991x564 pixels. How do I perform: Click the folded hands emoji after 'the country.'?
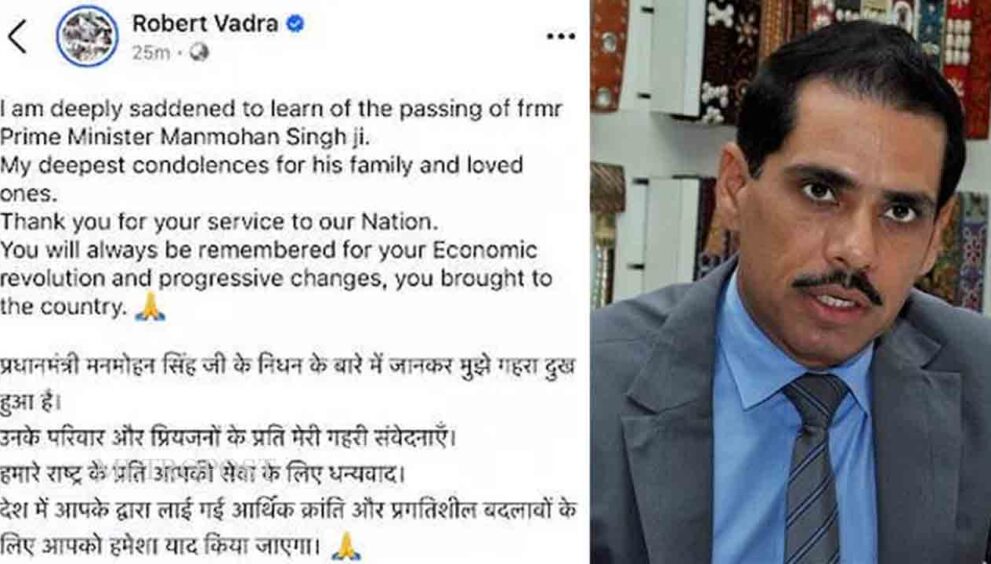(150, 307)
